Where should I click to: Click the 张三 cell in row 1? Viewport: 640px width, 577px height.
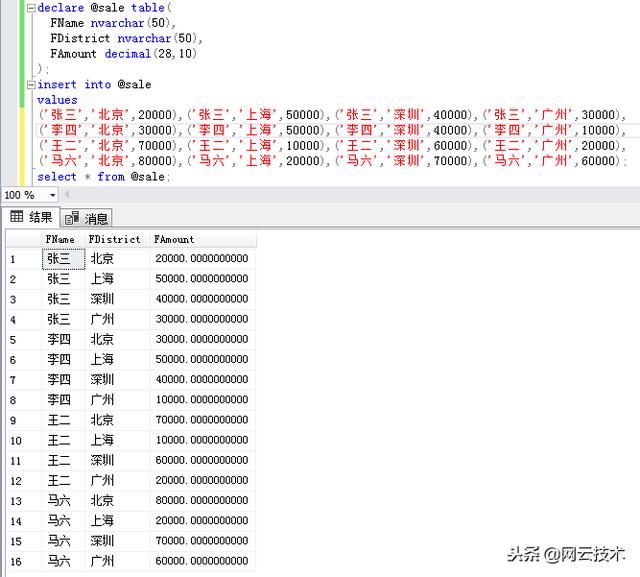click(x=59, y=259)
